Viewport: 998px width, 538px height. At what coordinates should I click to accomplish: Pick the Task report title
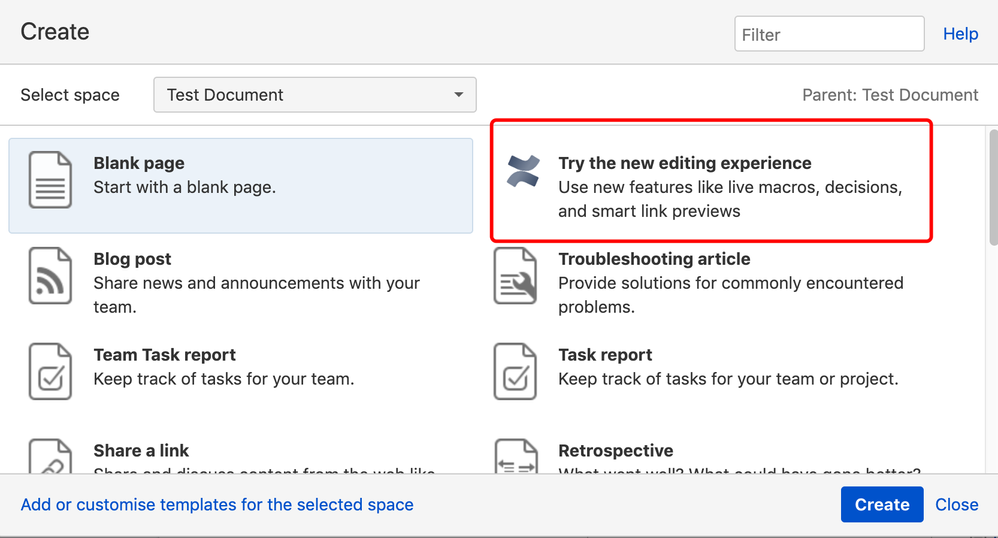(x=605, y=355)
